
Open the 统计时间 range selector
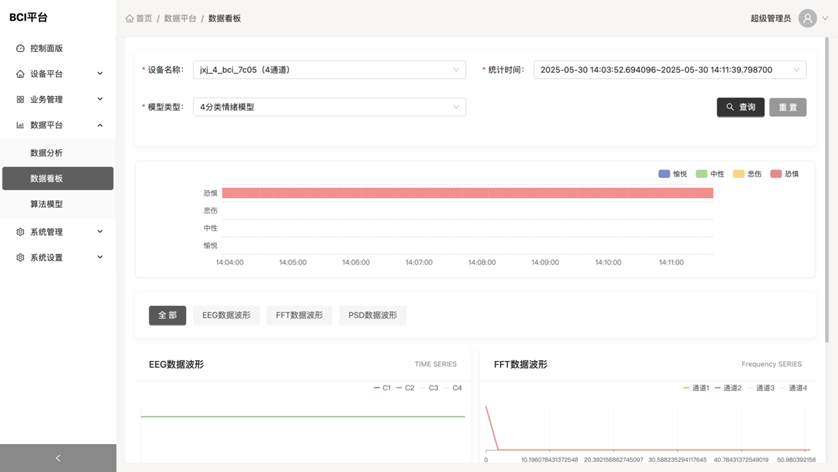669,70
